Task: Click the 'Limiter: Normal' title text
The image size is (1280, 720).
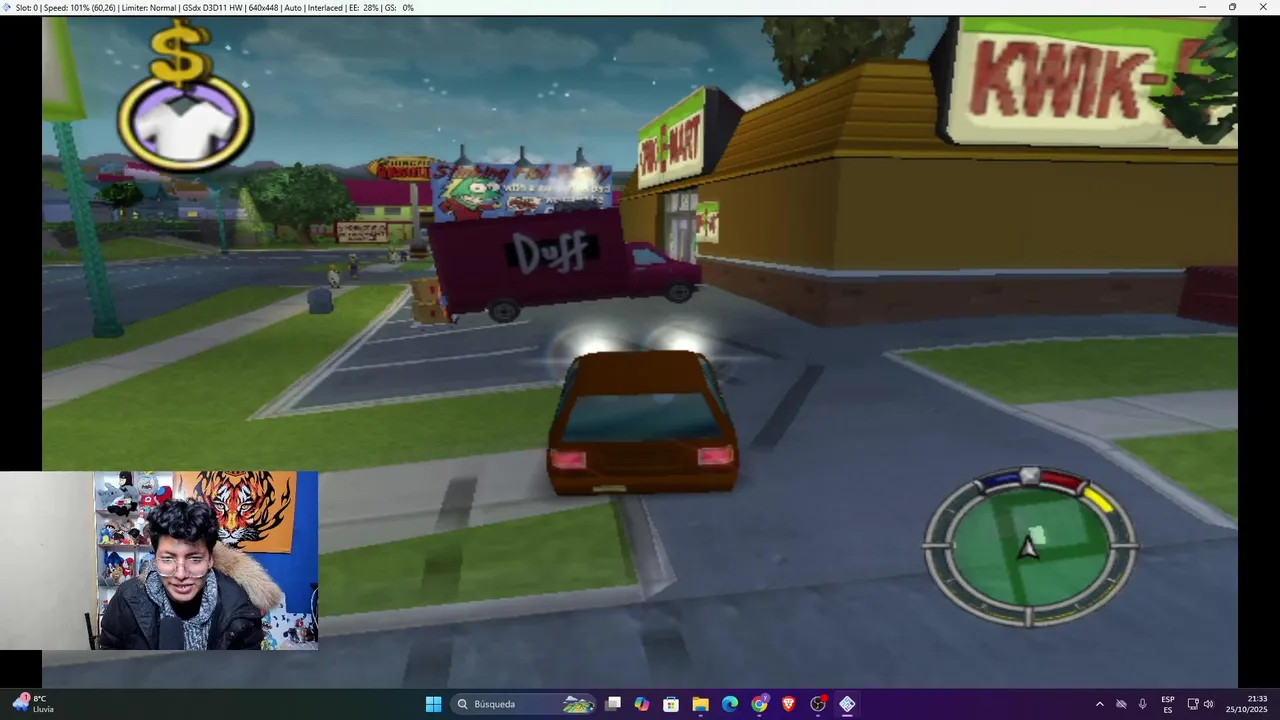Action: [x=147, y=7]
